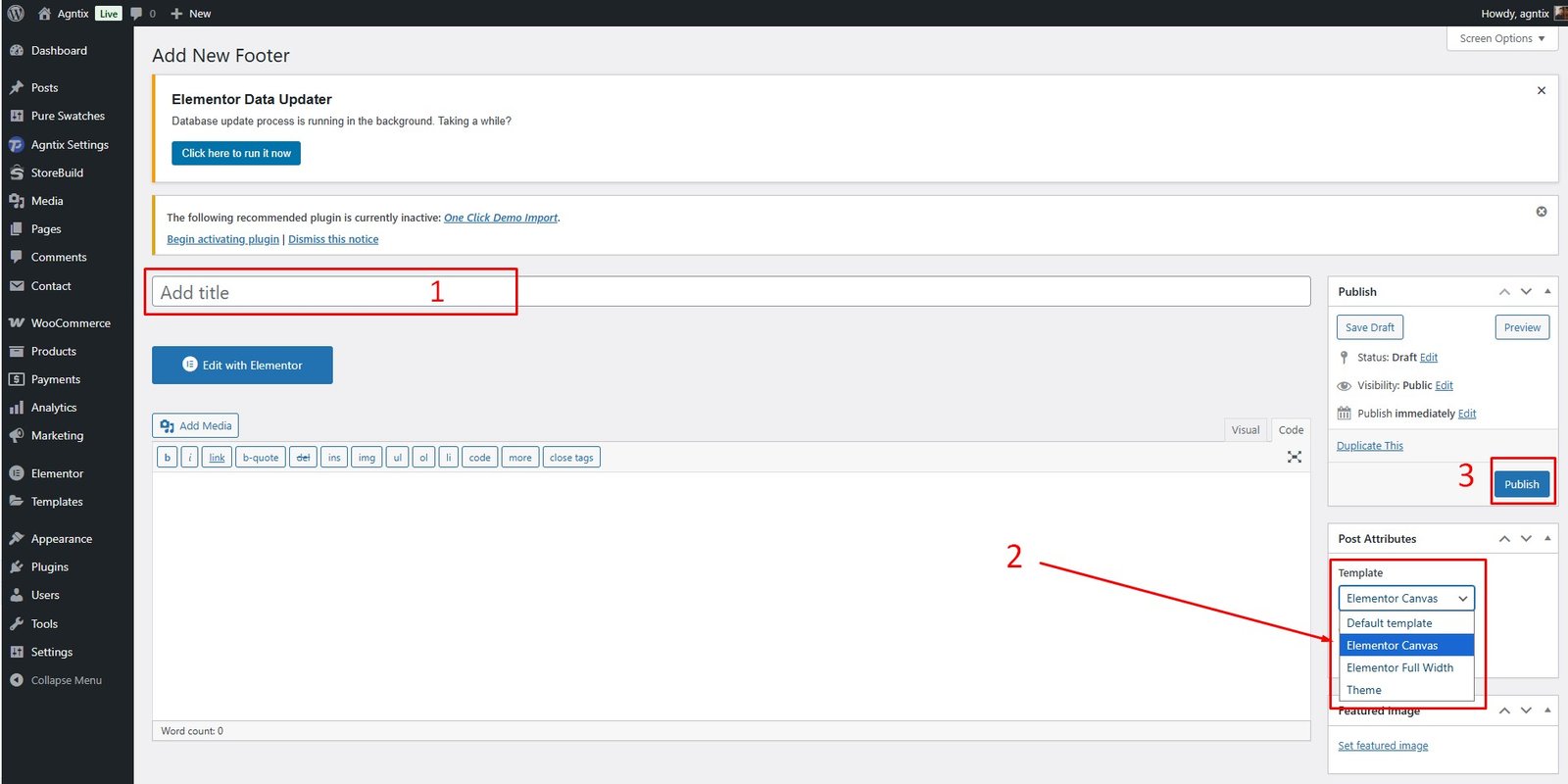1568x784 pixels.
Task: Toggle the Post Attributes panel arrow
Action: (x=1547, y=539)
